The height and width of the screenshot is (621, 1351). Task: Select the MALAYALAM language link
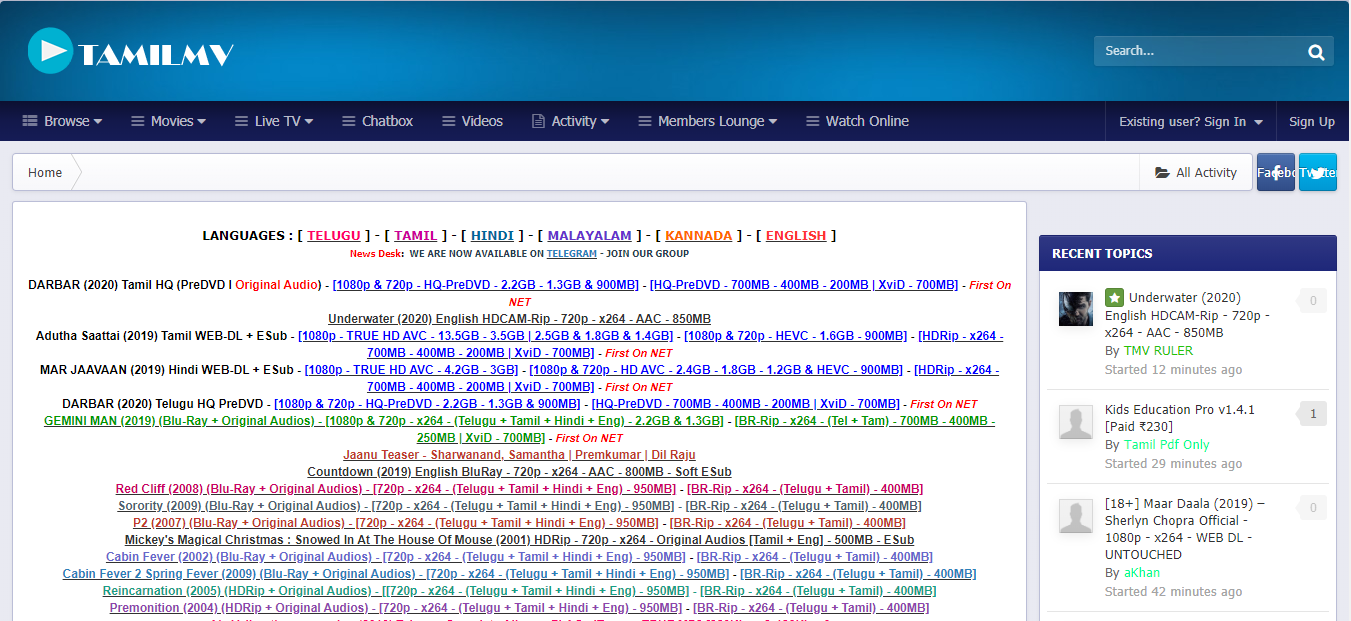pyautogui.click(x=589, y=236)
